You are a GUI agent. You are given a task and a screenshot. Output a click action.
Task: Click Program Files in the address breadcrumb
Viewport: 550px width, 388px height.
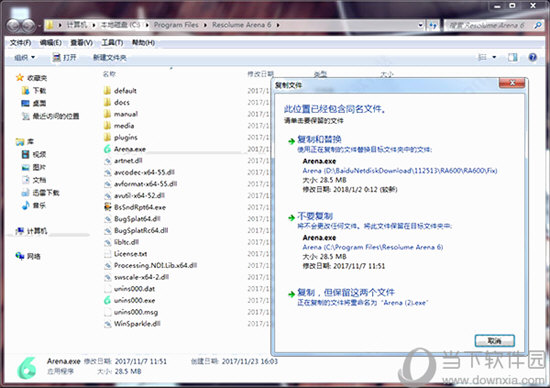point(176,25)
